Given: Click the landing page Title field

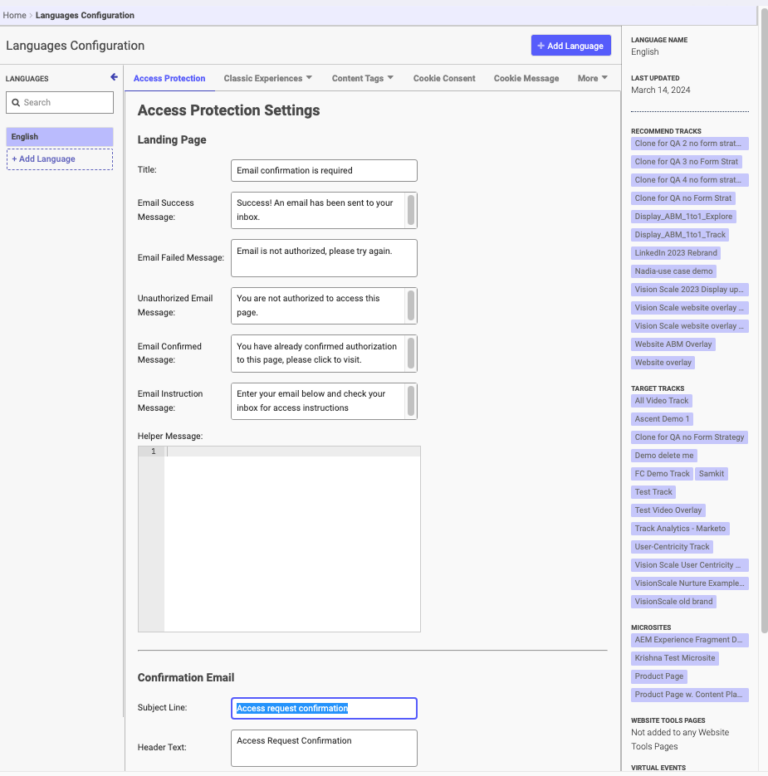Looking at the screenshot, I should 324,170.
